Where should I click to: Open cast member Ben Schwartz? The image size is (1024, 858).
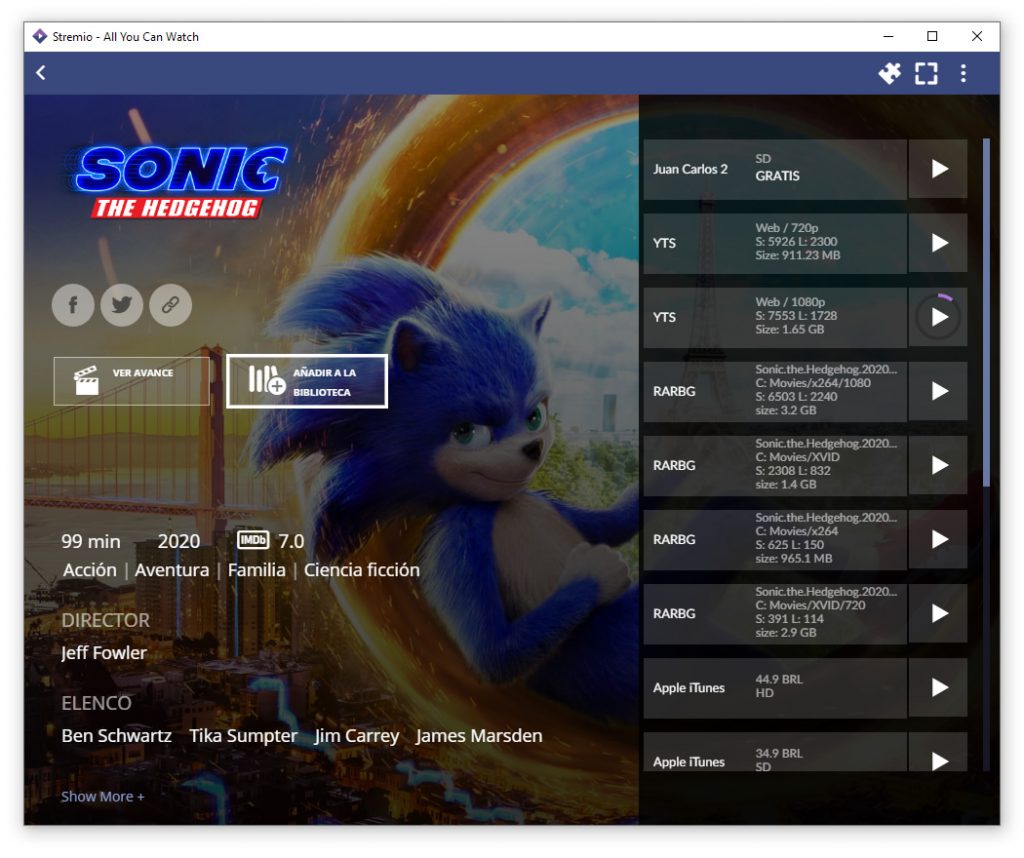click(x=116, y=736)
